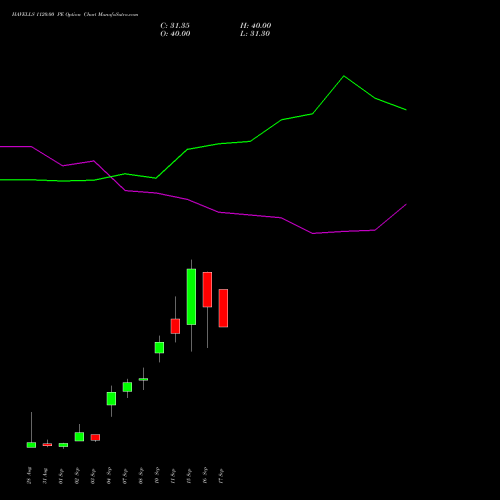Select the green candle above 28 Aug
The width and height of the screenshot is (500, 500).
31,445
